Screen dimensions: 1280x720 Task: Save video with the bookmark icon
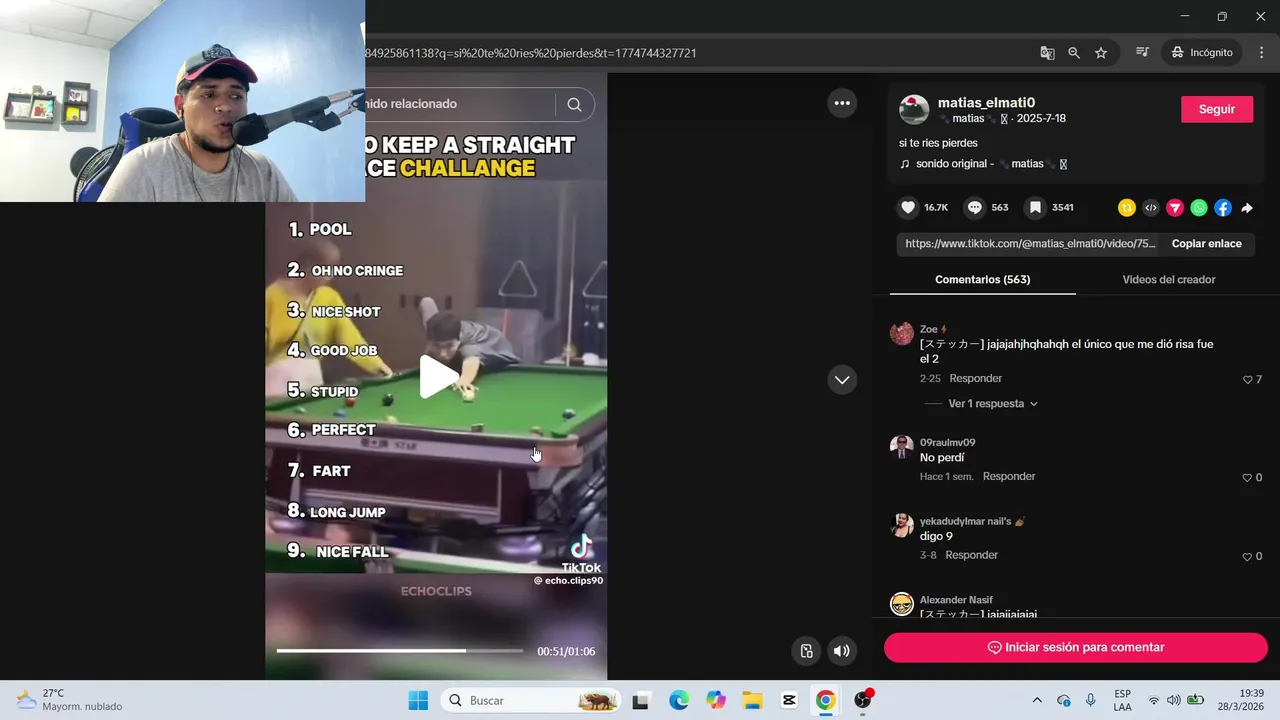click(x=1035, y=208)
